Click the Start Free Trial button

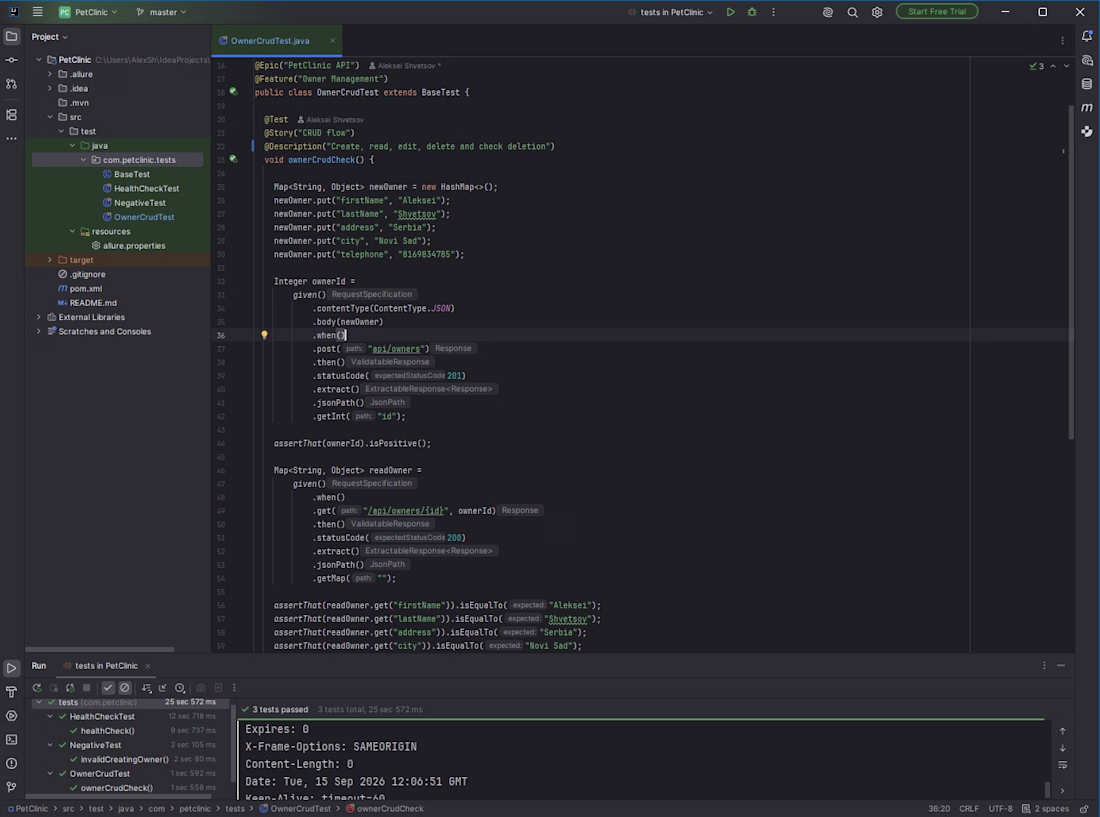[x=937, y=12]
